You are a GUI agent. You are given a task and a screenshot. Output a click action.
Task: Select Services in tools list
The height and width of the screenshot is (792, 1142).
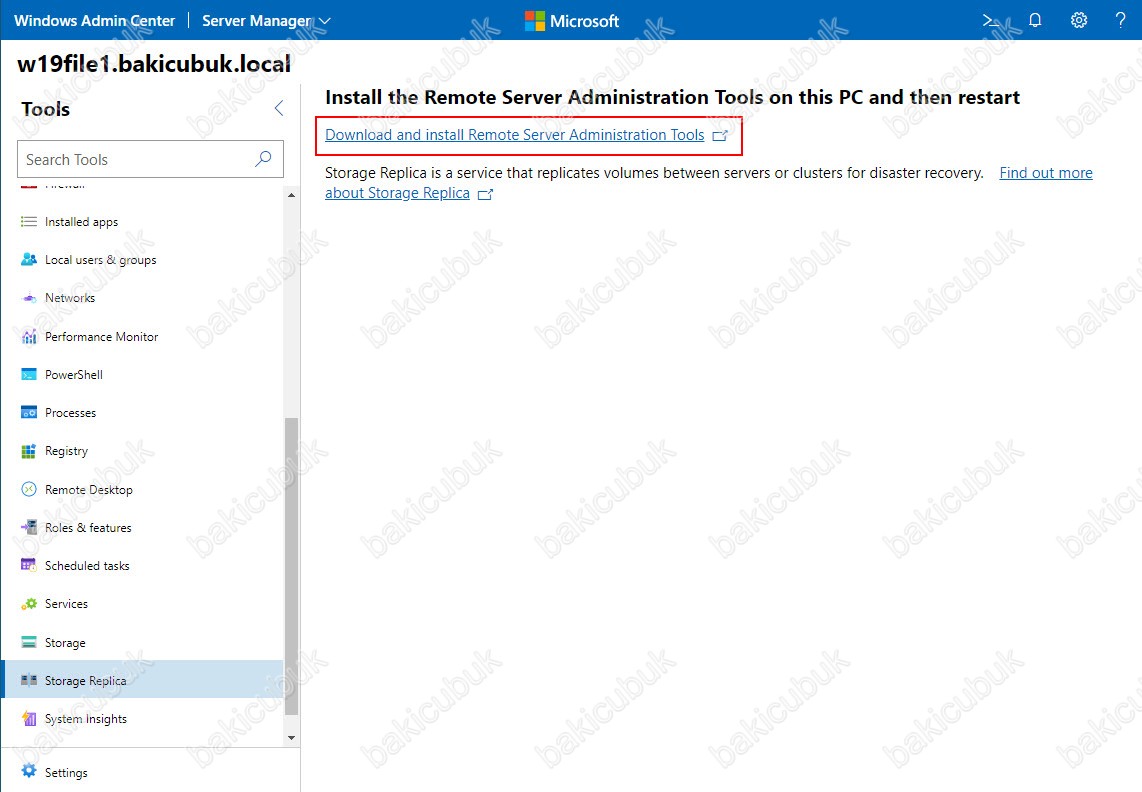[143, 604]
